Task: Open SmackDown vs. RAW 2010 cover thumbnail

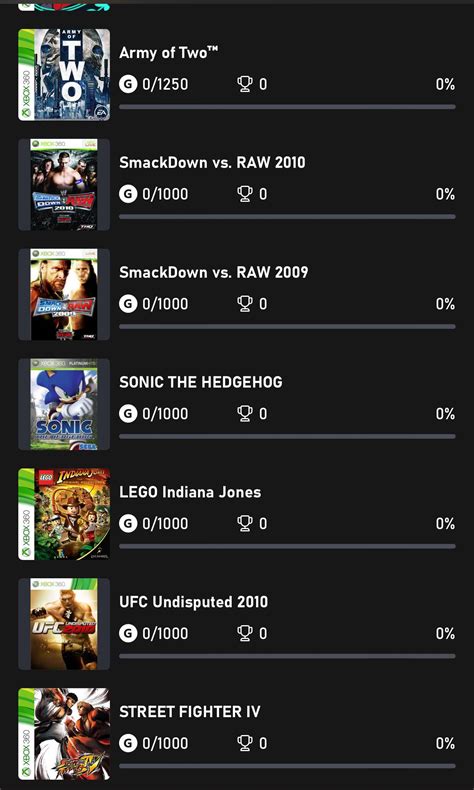Action: pyautogui.click(x=64, y=184)
